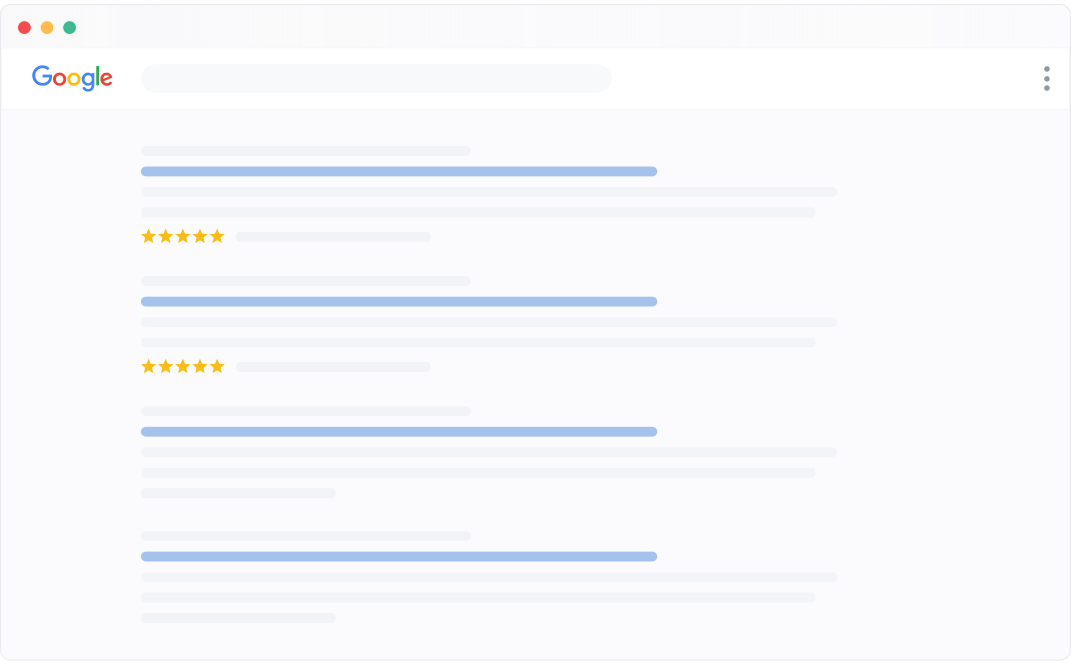
Task: Open the three-dot vertical menu
Action: [1046, 79]
